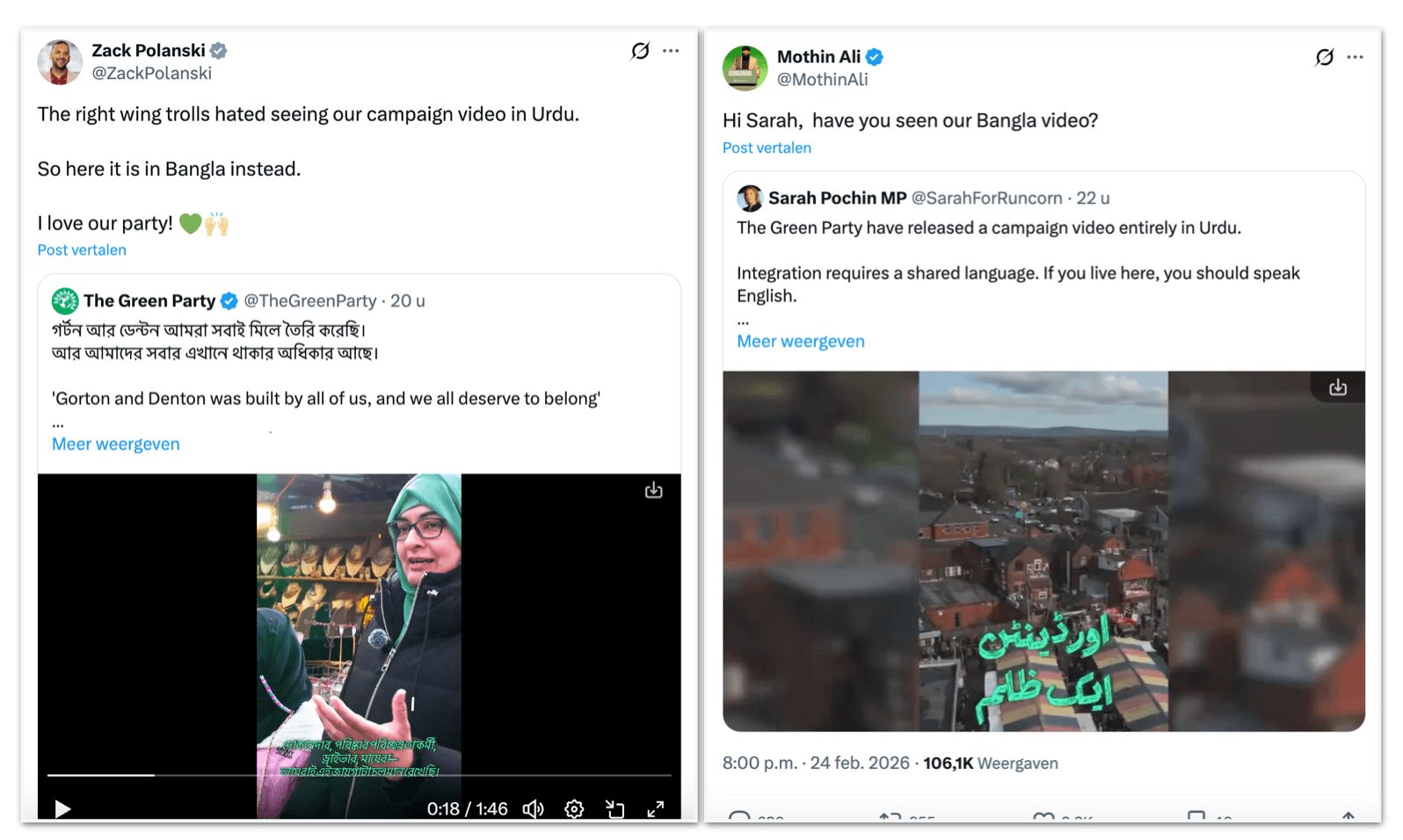Open more options on Mothin Ali's post
The image size is (1403, 840).
tap(1355, 57)
